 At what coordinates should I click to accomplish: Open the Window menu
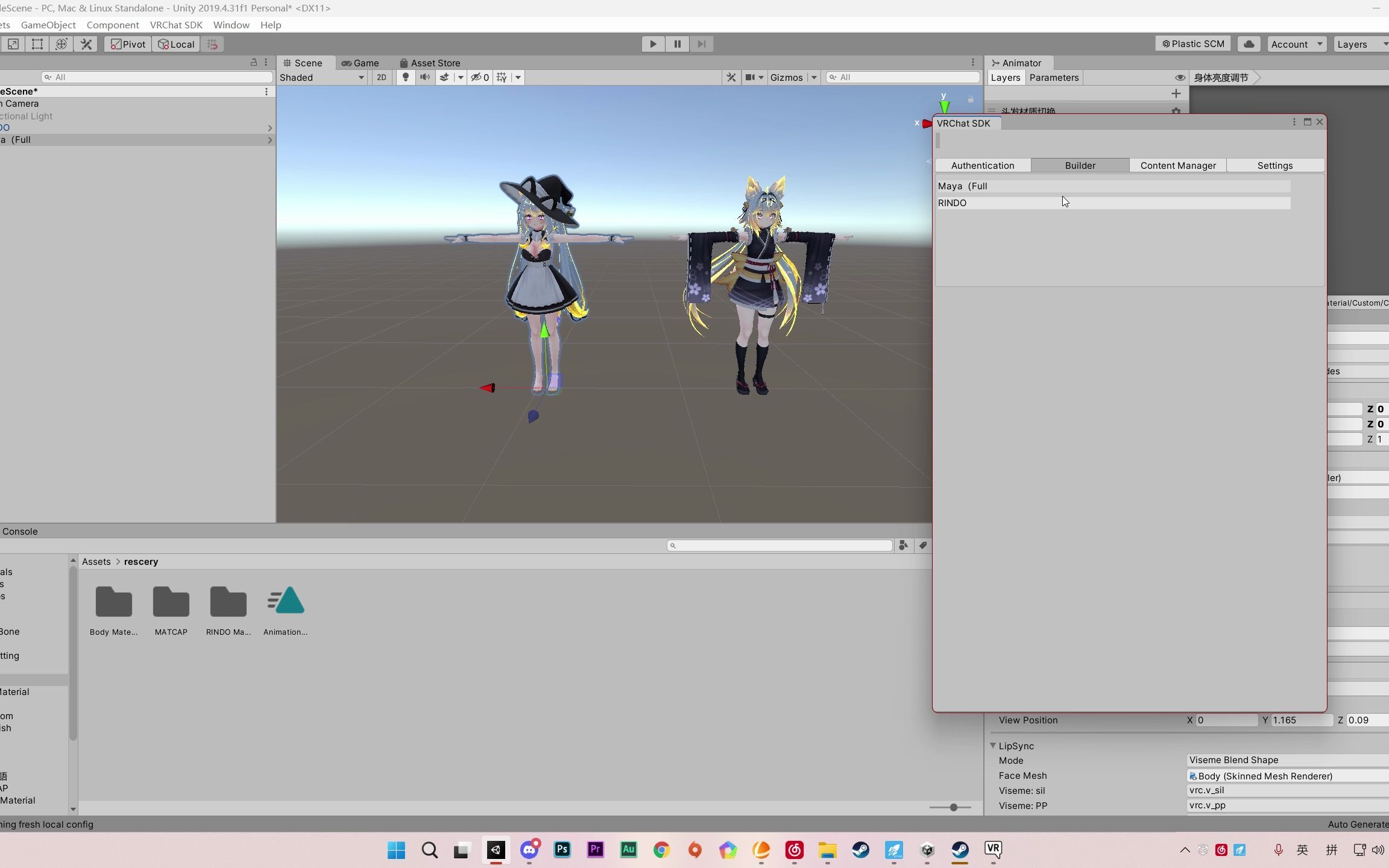[231, 25]
